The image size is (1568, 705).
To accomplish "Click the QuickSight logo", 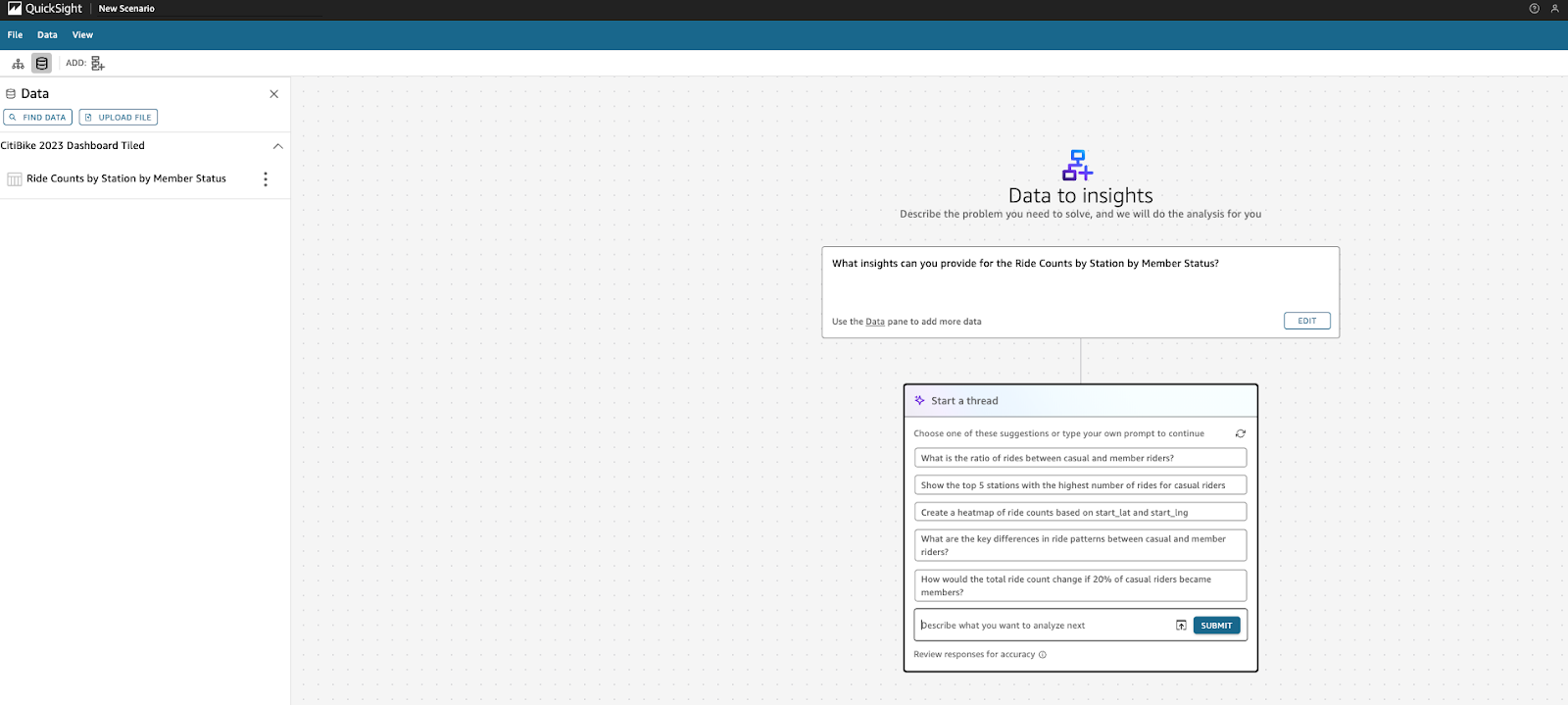I will (45, 8).
